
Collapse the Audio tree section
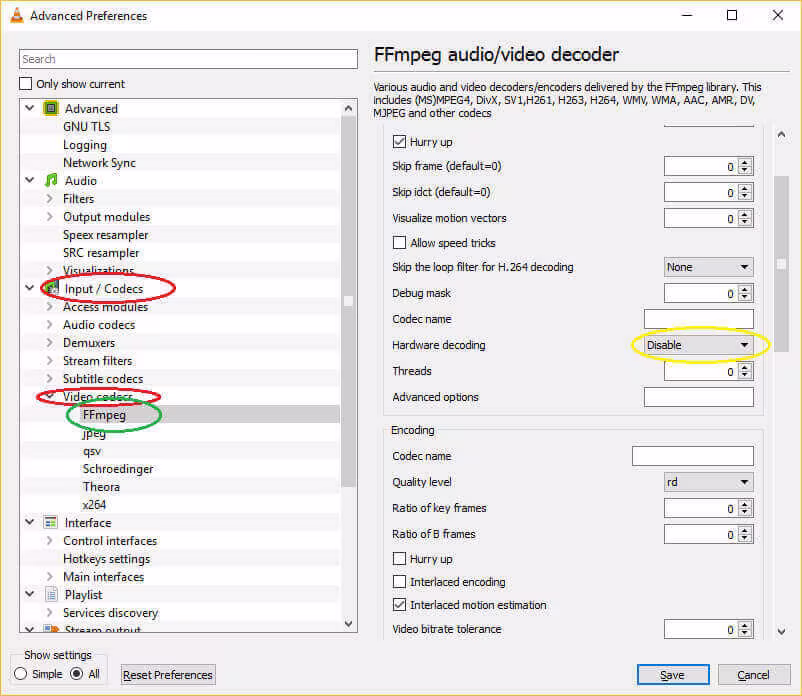[30, 181]
